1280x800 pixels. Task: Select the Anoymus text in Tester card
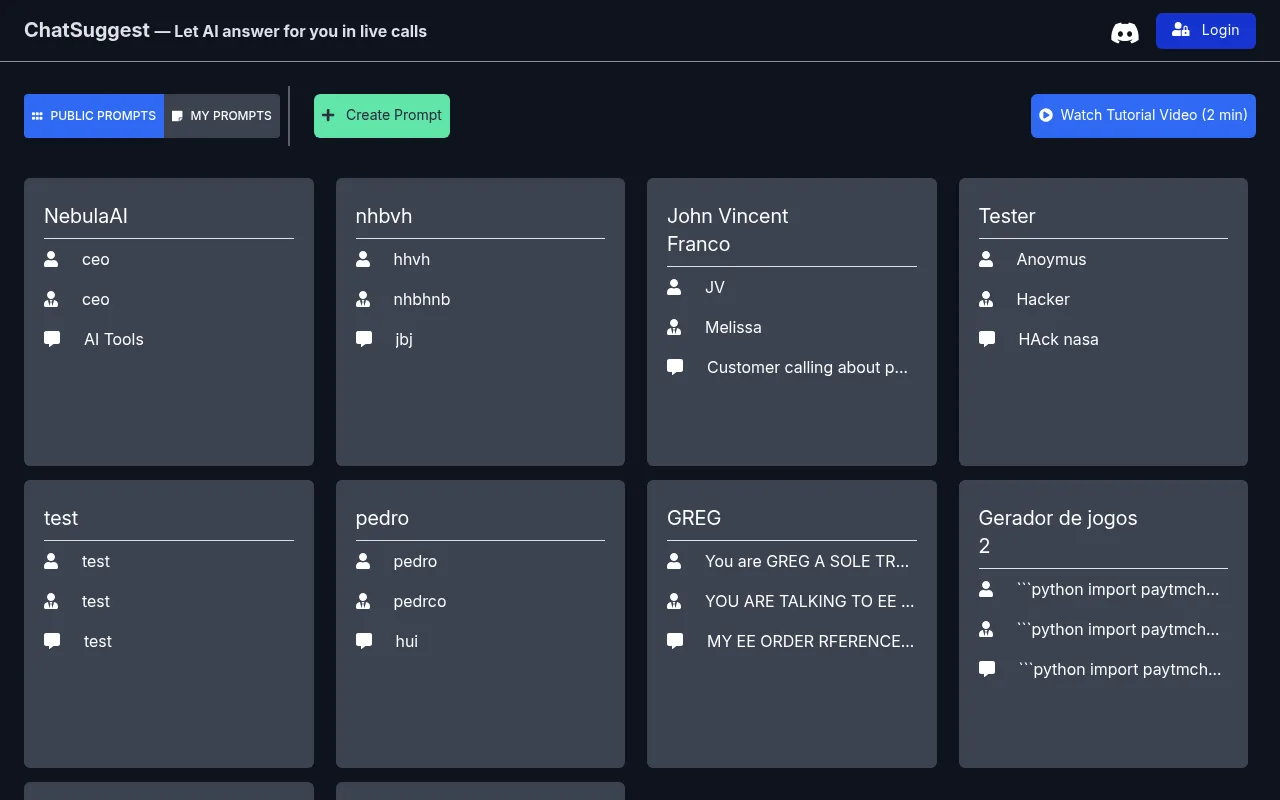click(1051, 259)
